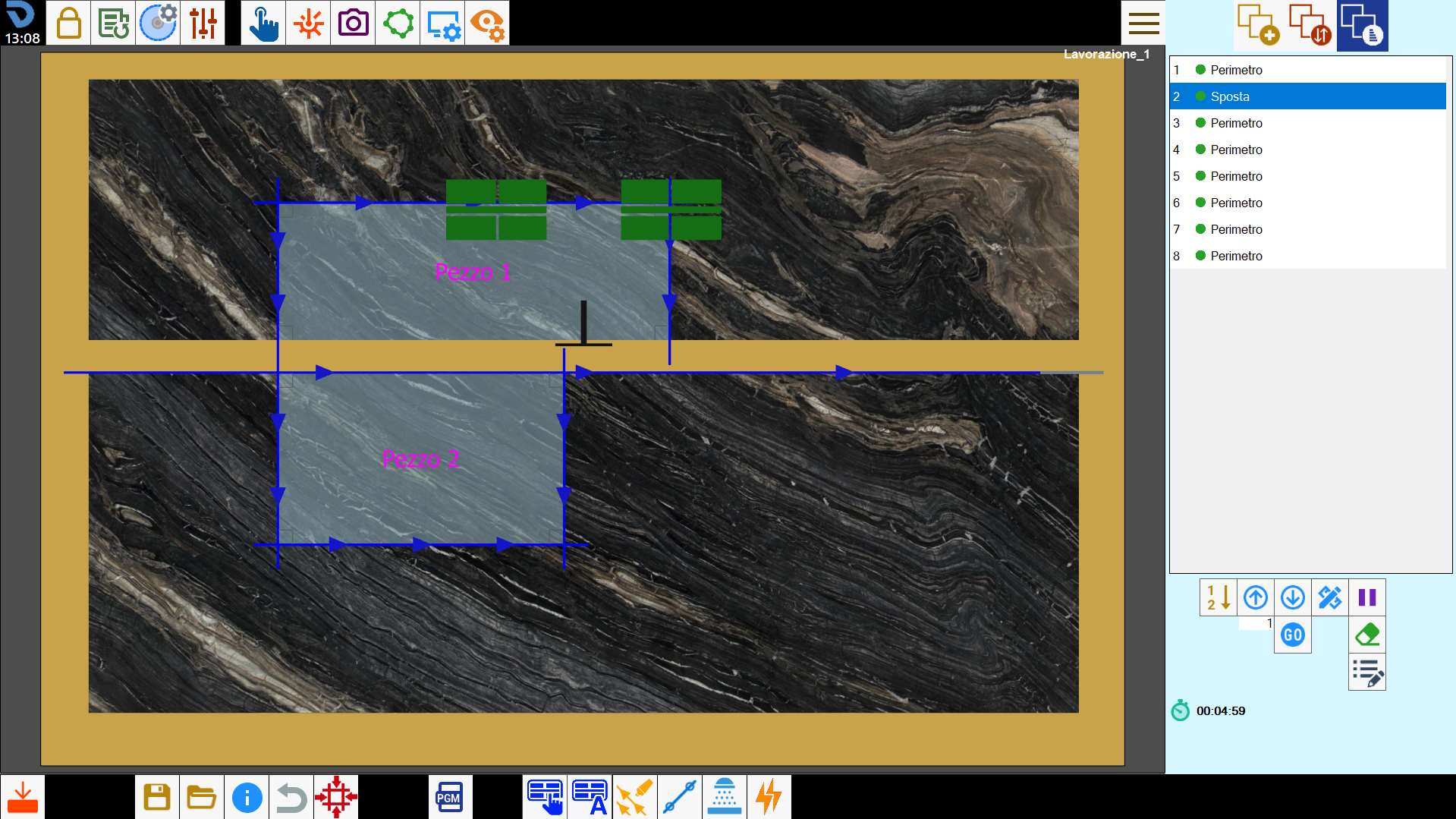Click the padlock lock icon
The image size is (1456, 819).
68,23
